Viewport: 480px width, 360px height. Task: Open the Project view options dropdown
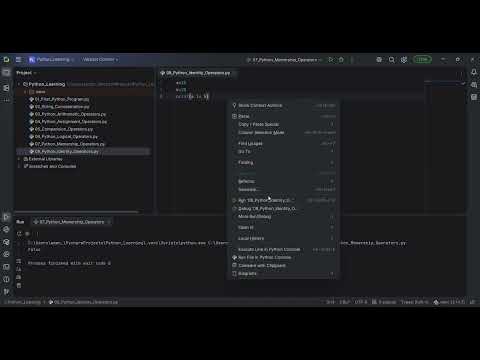[26, 73]
